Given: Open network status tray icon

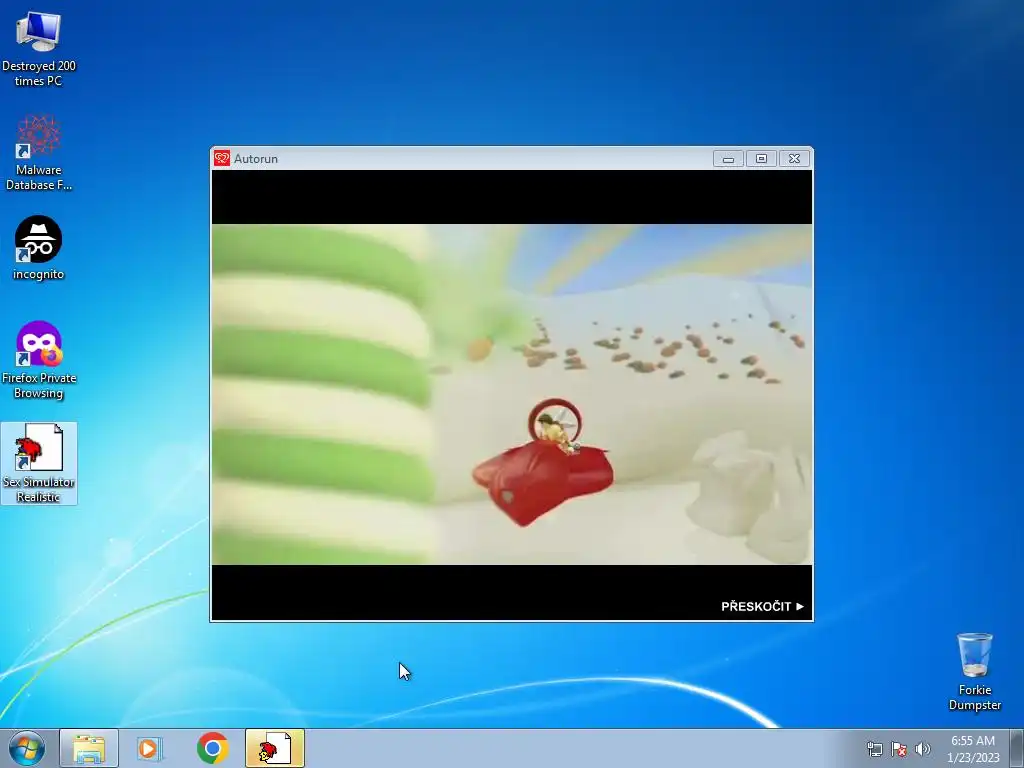Looking at the screenshot, I should click(x=874, y=749).
